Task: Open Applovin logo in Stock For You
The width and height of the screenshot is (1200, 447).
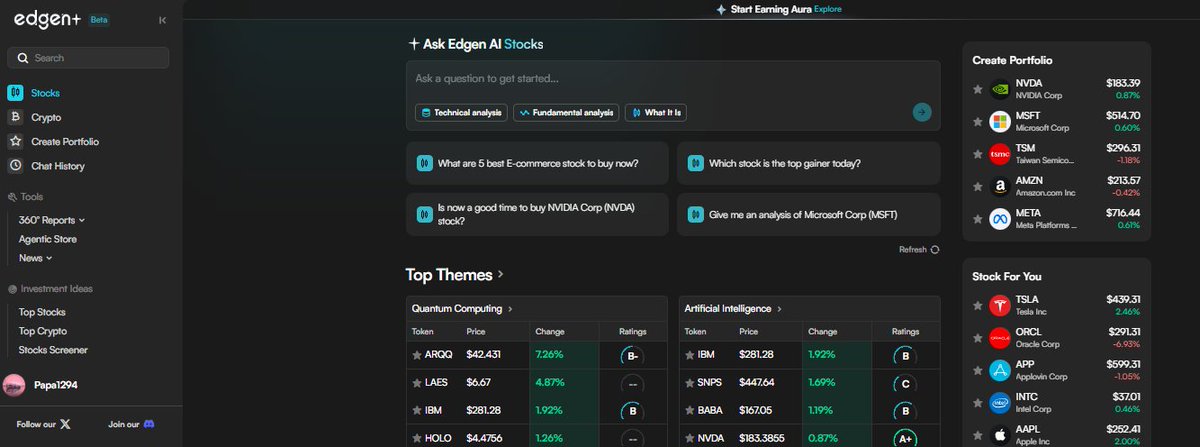Action: pyautogui.click(x=999, y=370)
